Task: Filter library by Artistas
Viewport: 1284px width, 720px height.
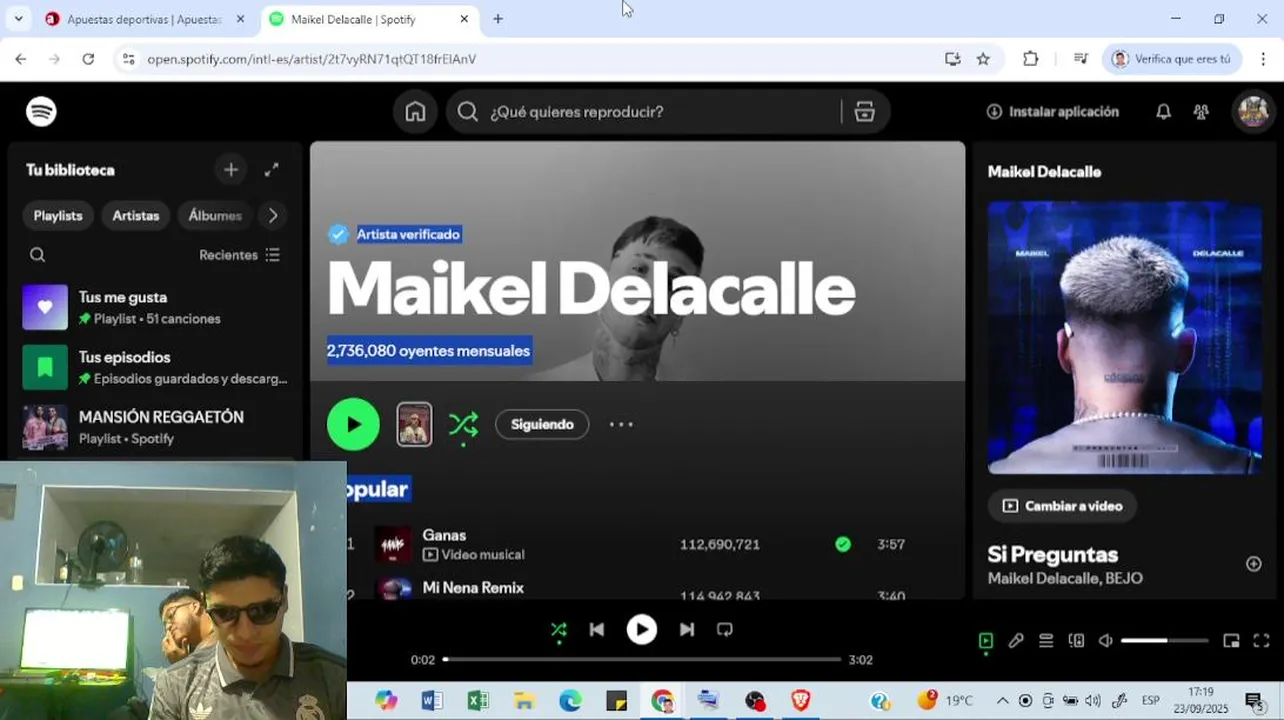Action: [x=136, y=215]
